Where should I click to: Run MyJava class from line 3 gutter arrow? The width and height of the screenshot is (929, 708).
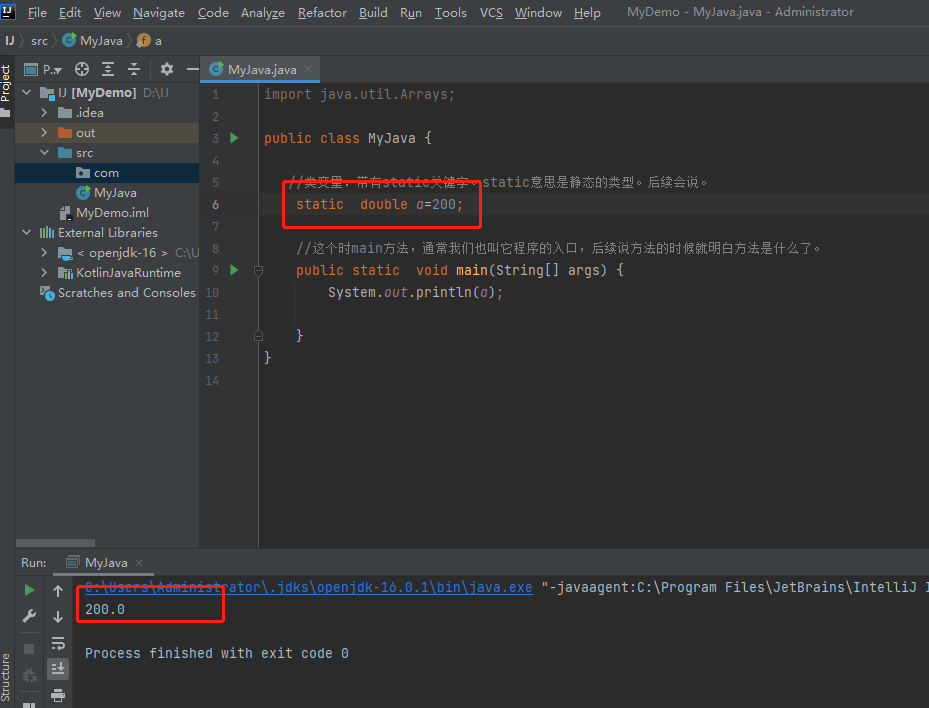pyautogui.click(x=235, y=138)
